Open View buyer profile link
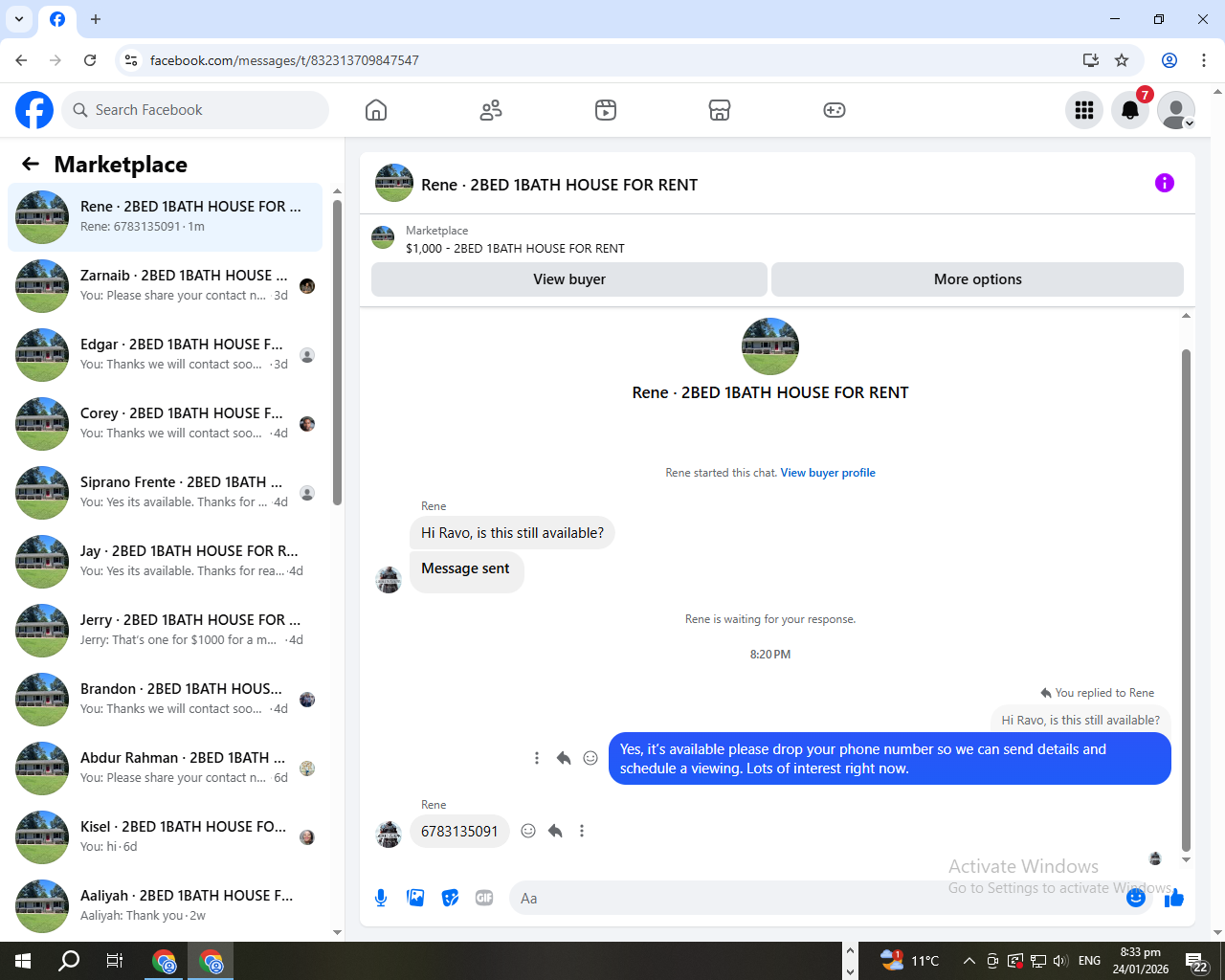 (828, 473)
